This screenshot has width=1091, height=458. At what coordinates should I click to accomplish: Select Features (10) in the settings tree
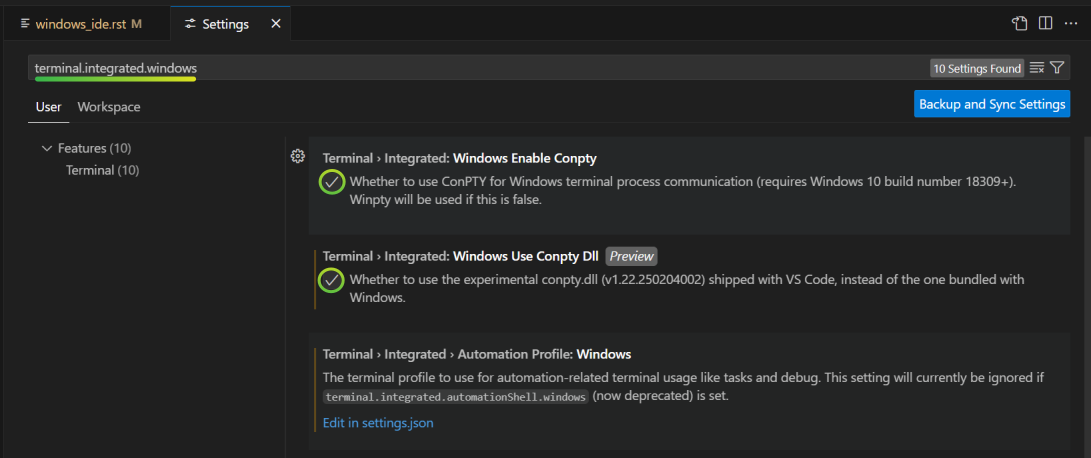coord(95,148)
